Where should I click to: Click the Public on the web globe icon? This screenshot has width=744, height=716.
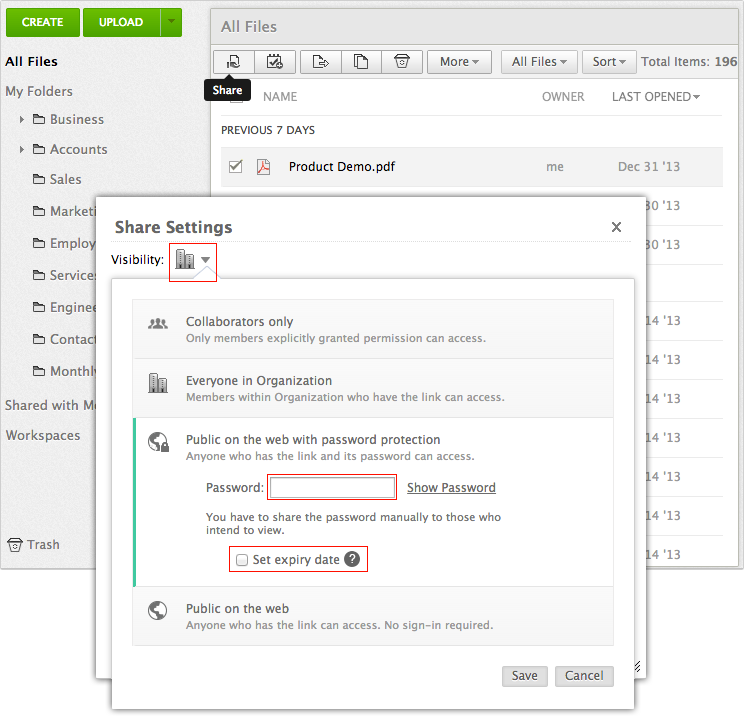(x=157, y=611)
